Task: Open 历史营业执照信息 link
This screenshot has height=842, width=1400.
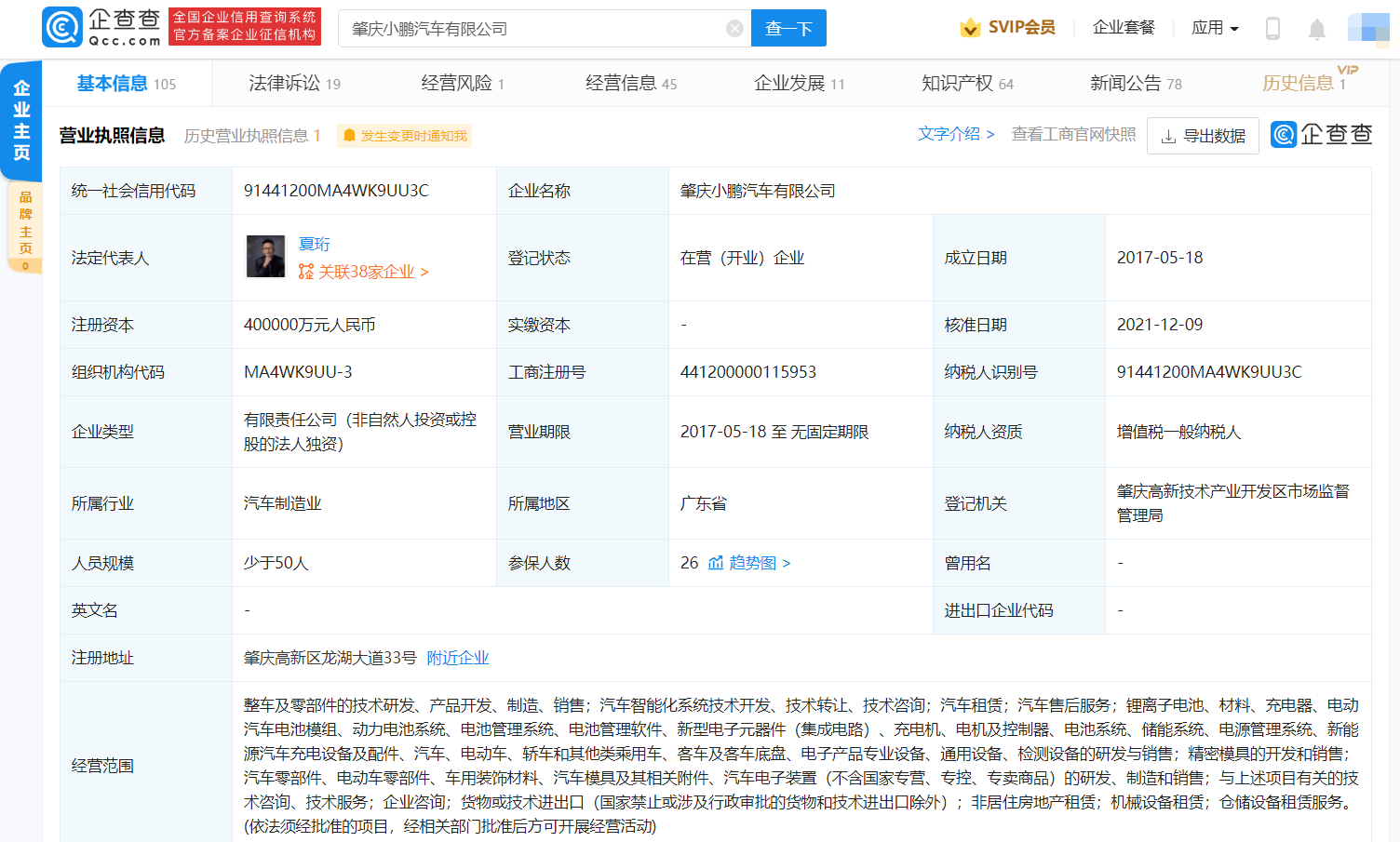Action: tap(252, 136)
